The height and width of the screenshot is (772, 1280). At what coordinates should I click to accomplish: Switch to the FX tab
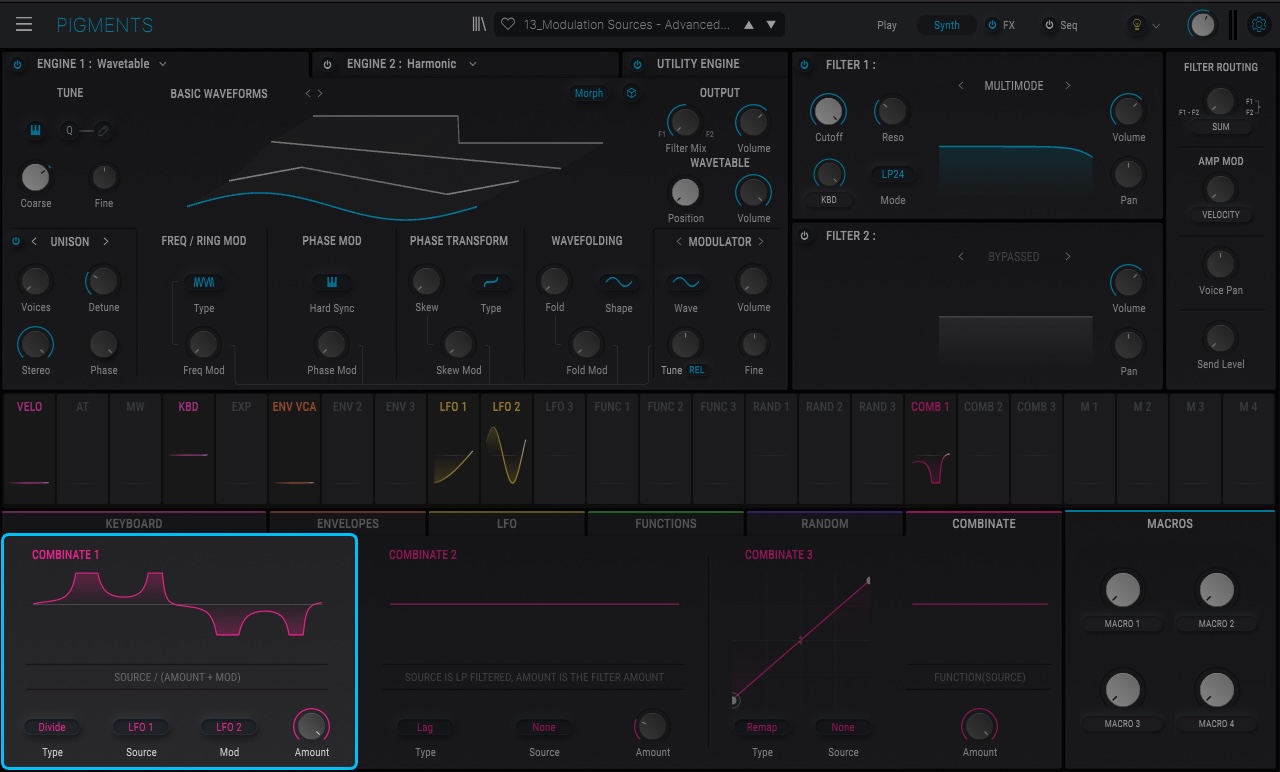point(1001,25)
